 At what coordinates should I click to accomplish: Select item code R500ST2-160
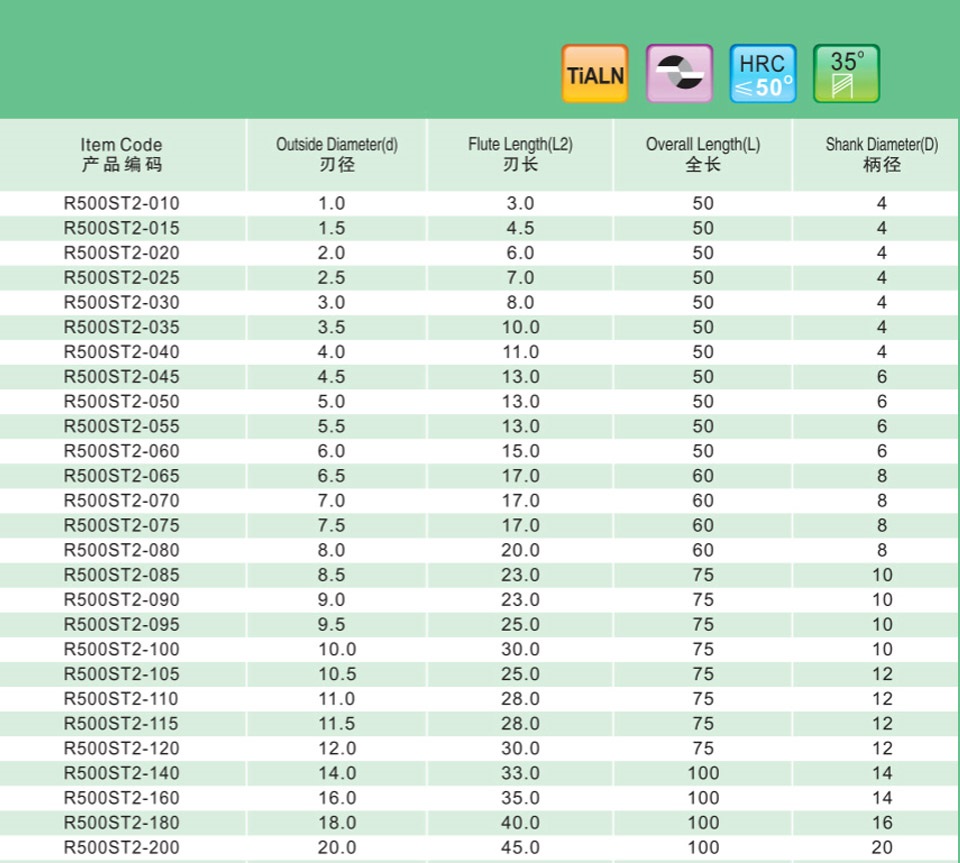122,798
